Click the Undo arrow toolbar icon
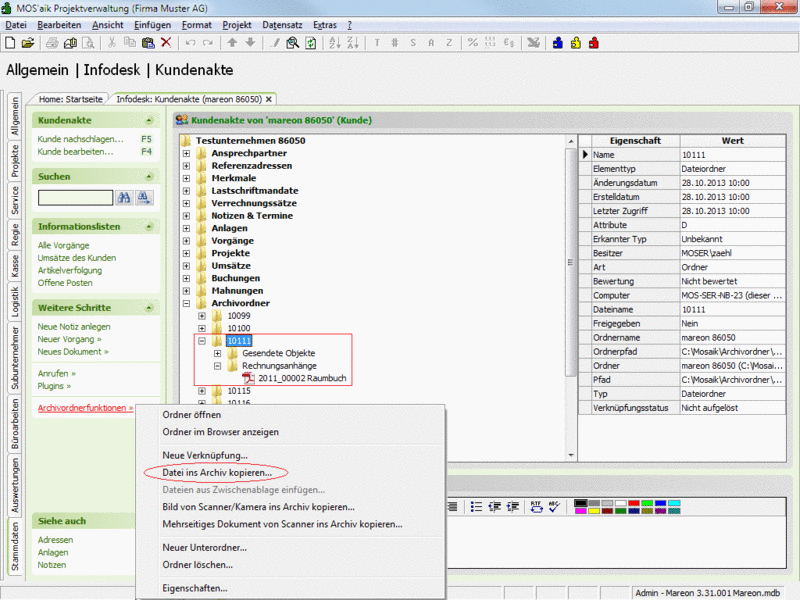The height and width of the screenshot is (600, 800). click(x=190, y=43)
